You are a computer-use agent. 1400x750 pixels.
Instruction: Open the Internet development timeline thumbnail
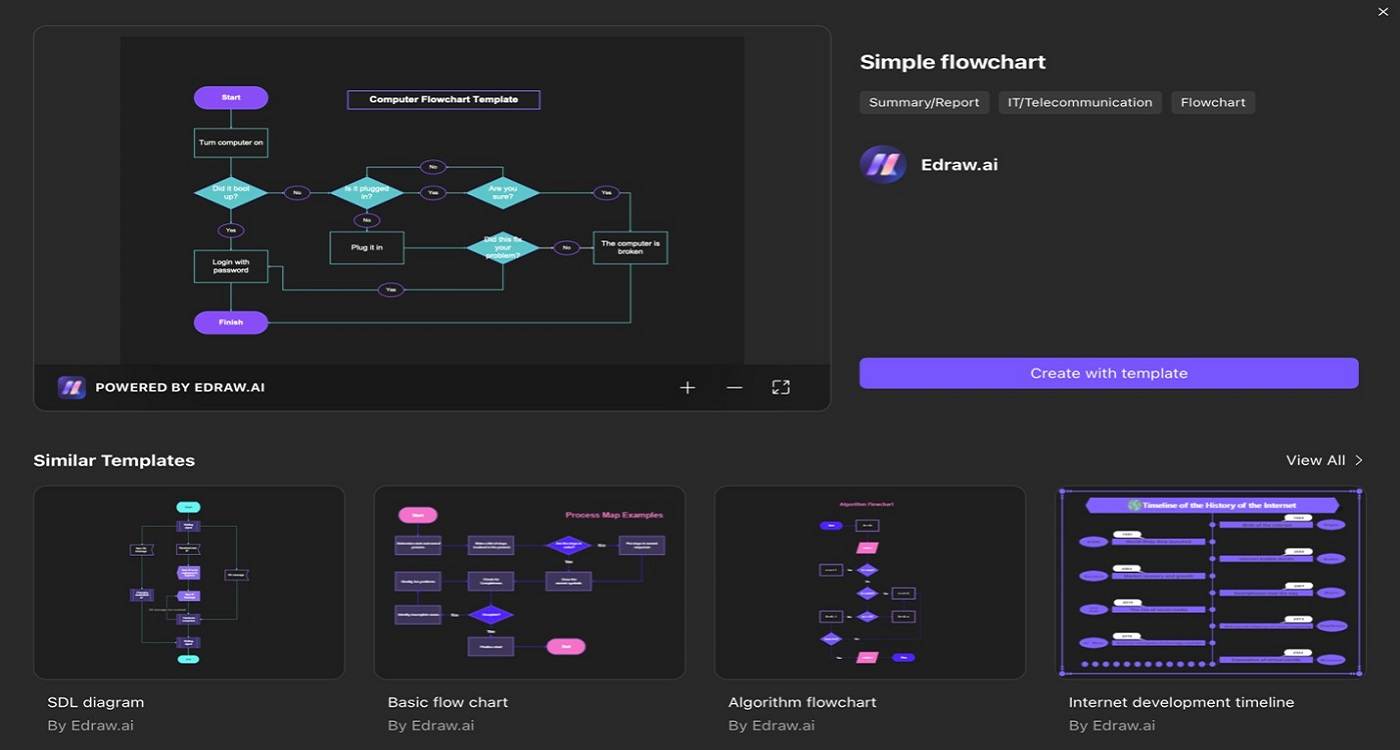pos(1210,583)
